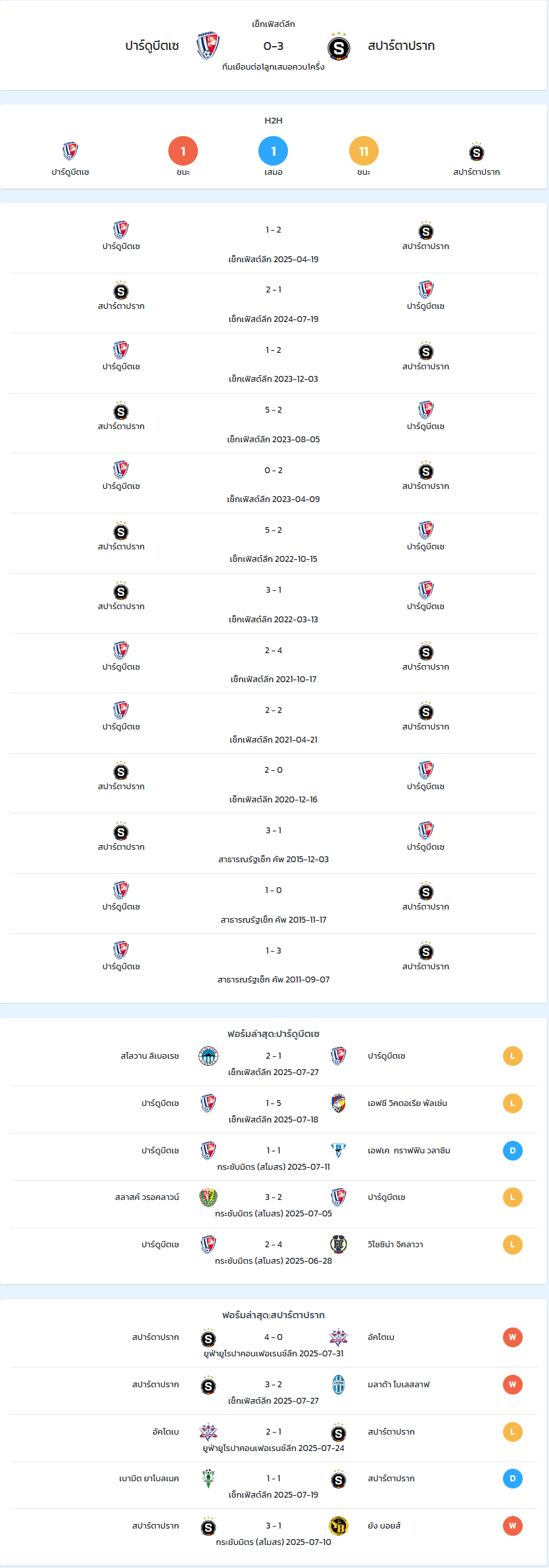Click the L badge for Aktobe 2-1 match
The height and width of the screenshot is (1568, 549).
click(513, 1432)
